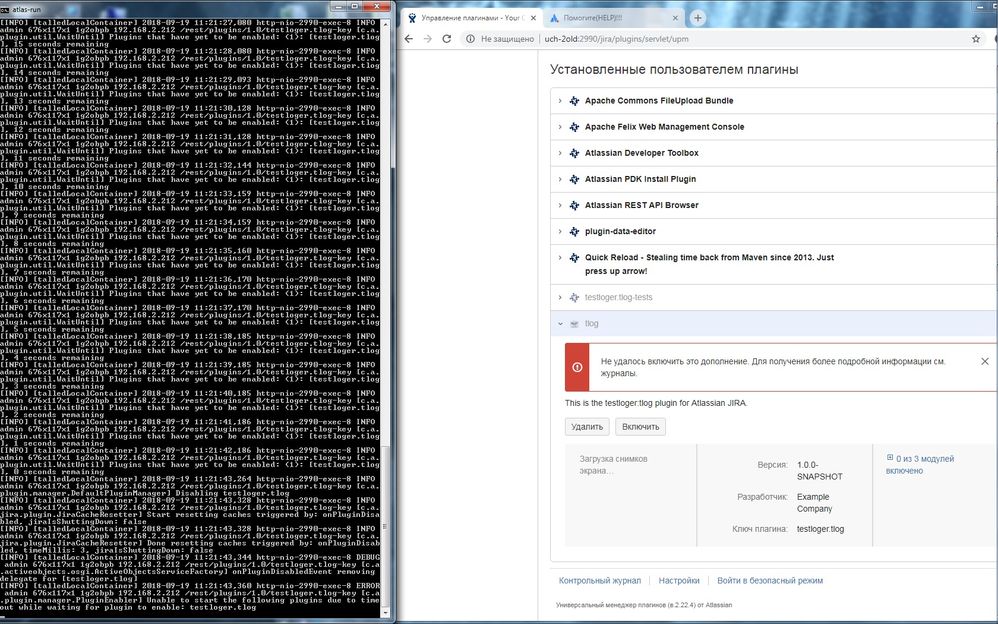Select plugin key value testloger.tlog

820,529
